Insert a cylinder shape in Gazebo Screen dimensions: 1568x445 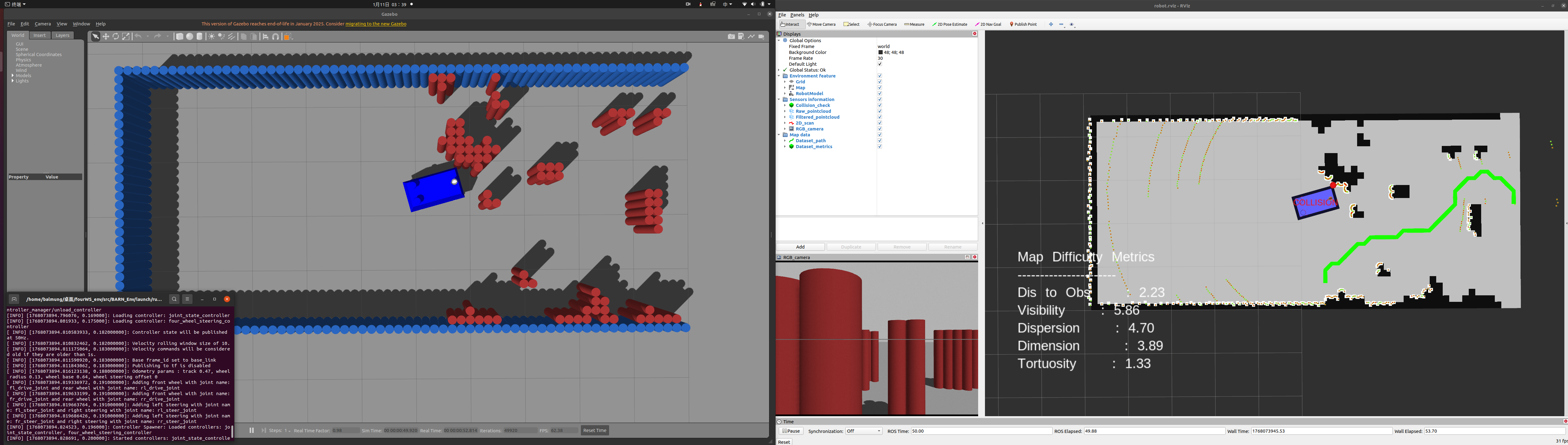[200, 37]
